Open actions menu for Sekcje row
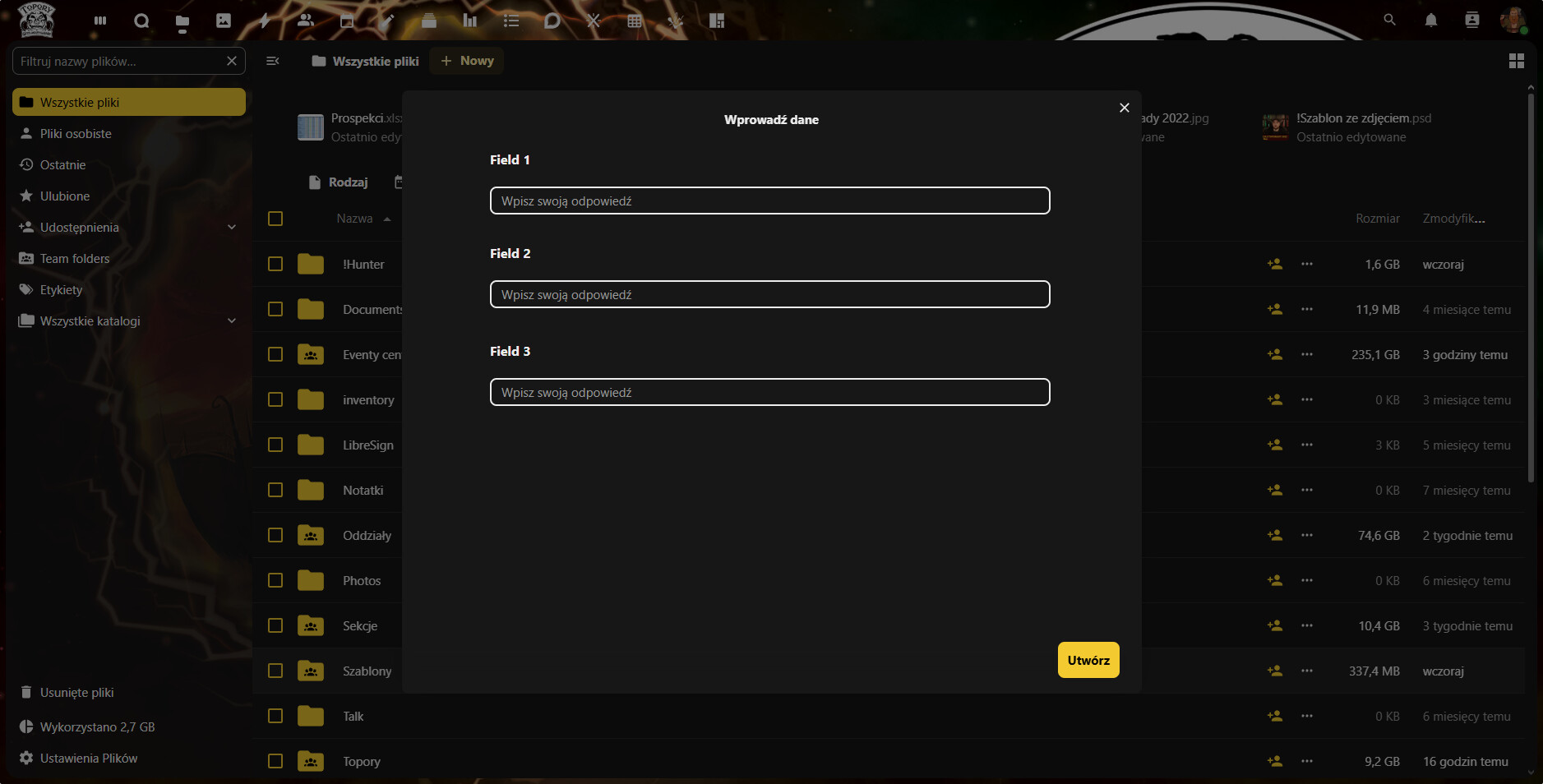The image size is (1543, 784). pyautogui.click(x=1307, y=625)
